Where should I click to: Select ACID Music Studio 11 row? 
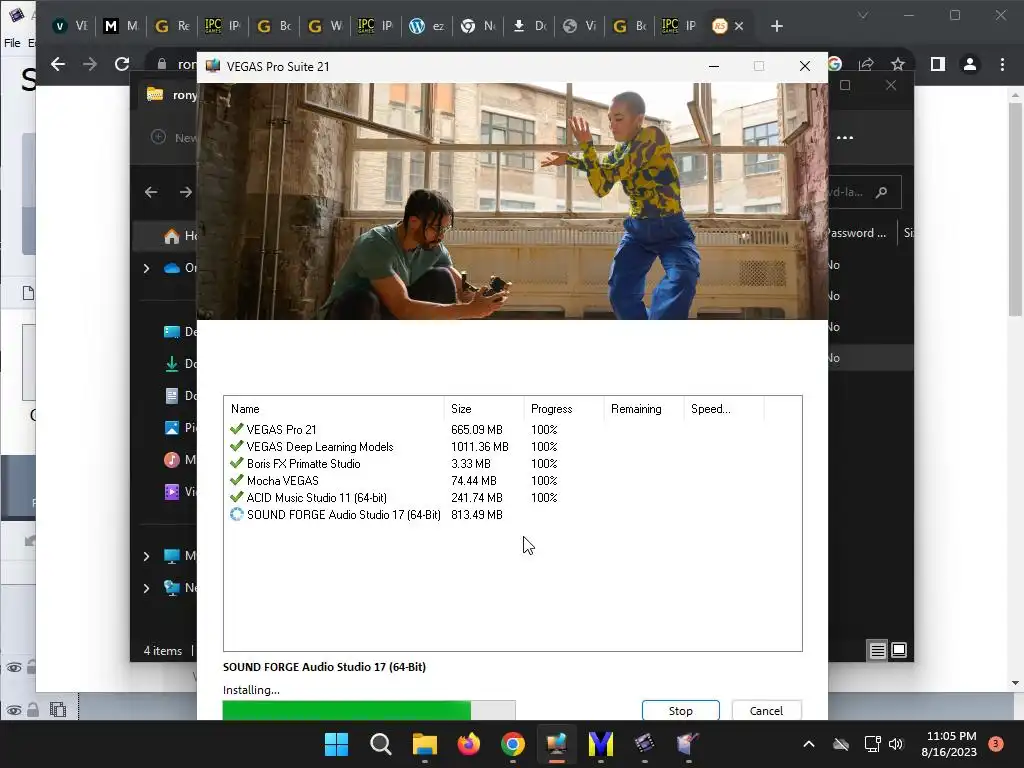click(513, 498)
